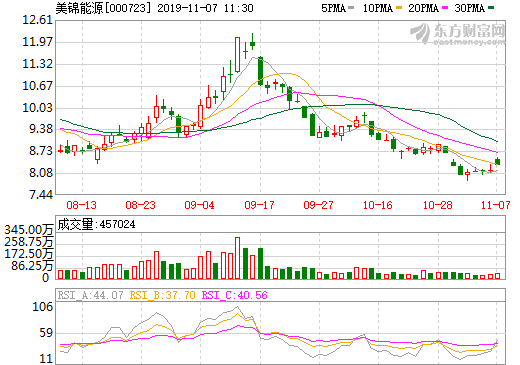Select the 11-07 date axis label
The height and width of the screenshot is (365, 520).
pos(496,205)
